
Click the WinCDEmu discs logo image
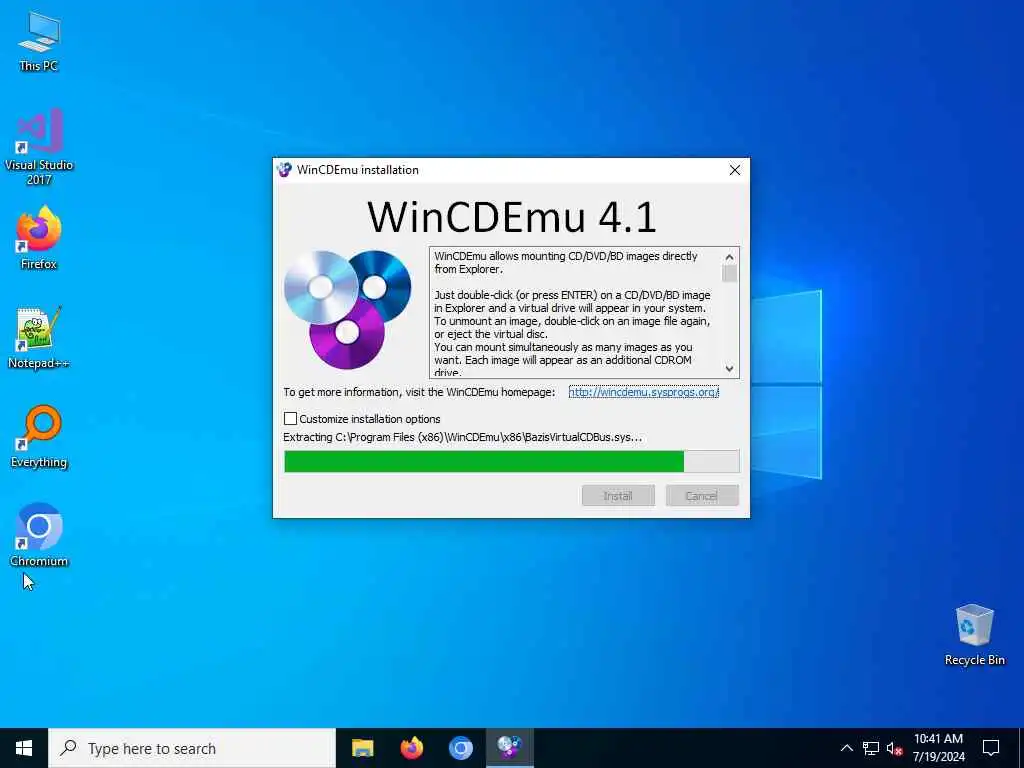click(x=347, y=309)
